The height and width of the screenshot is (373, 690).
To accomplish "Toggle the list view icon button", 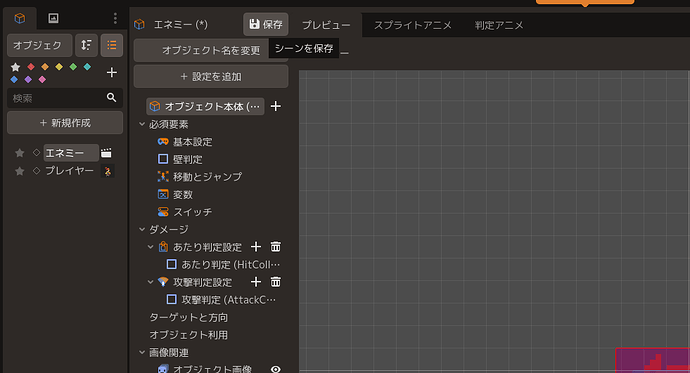I will (112, 45).
